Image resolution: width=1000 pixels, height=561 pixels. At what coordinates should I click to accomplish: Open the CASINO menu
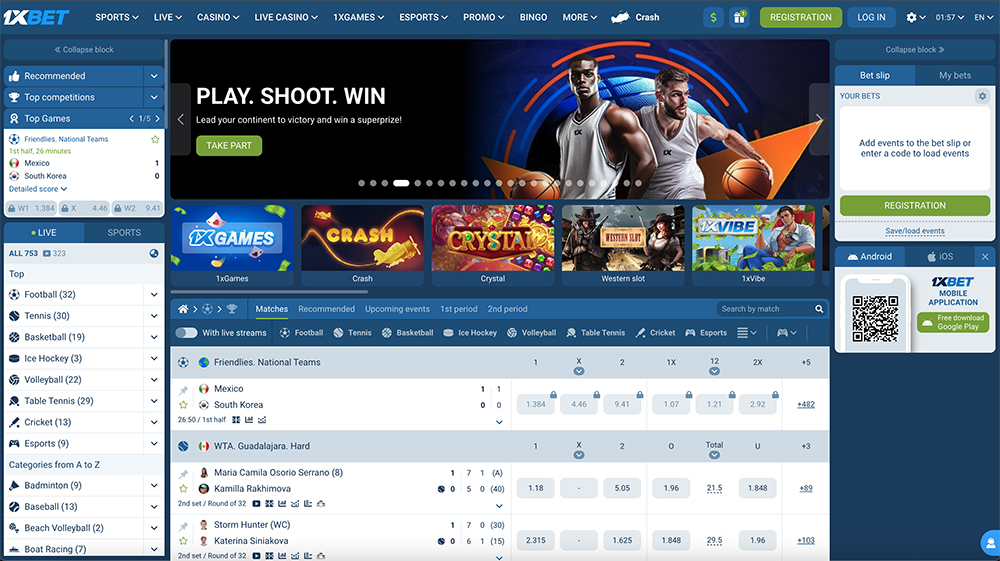coord(218,17)
